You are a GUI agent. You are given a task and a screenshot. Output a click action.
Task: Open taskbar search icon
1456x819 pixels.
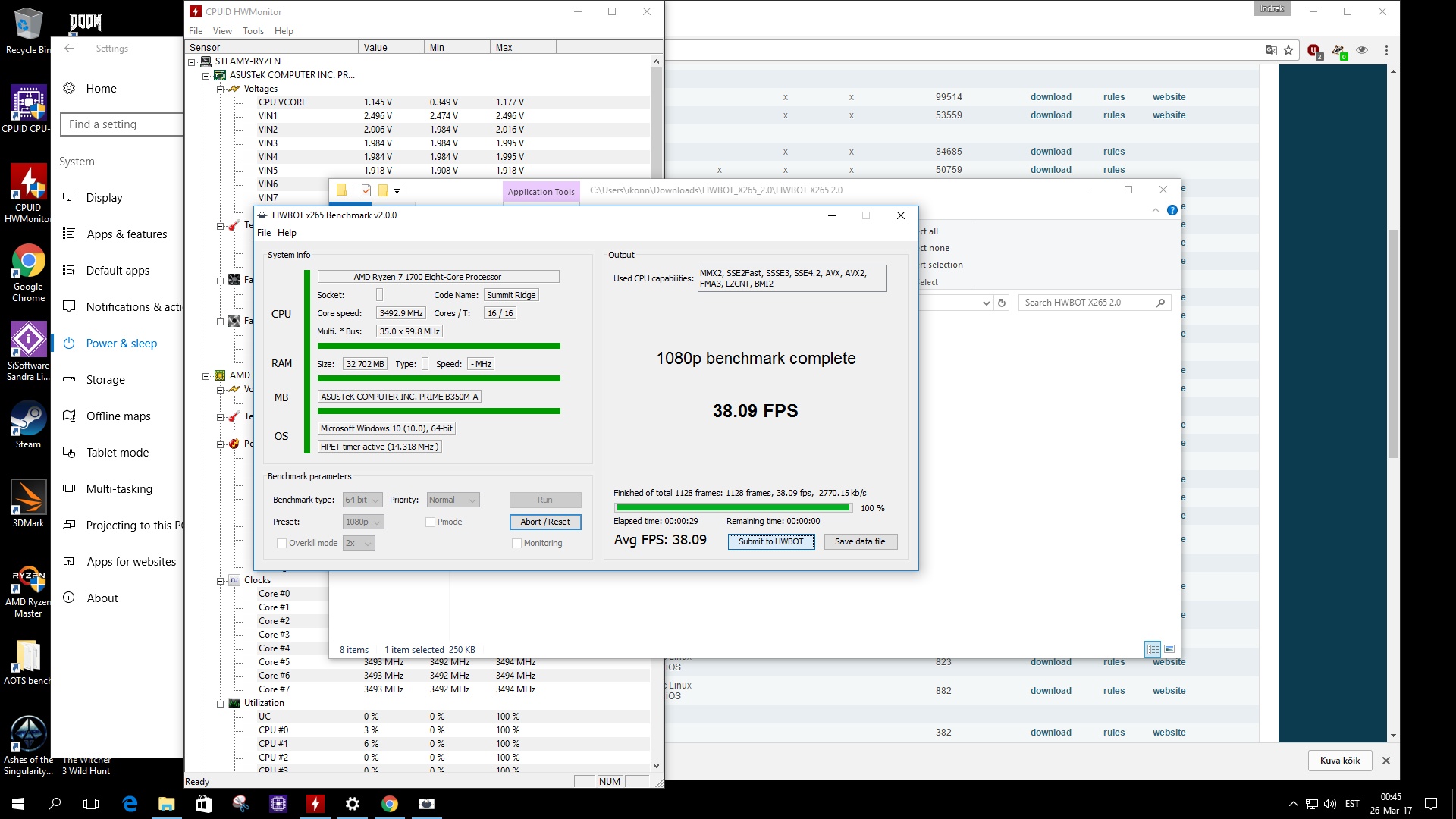(x=55, y=804)
